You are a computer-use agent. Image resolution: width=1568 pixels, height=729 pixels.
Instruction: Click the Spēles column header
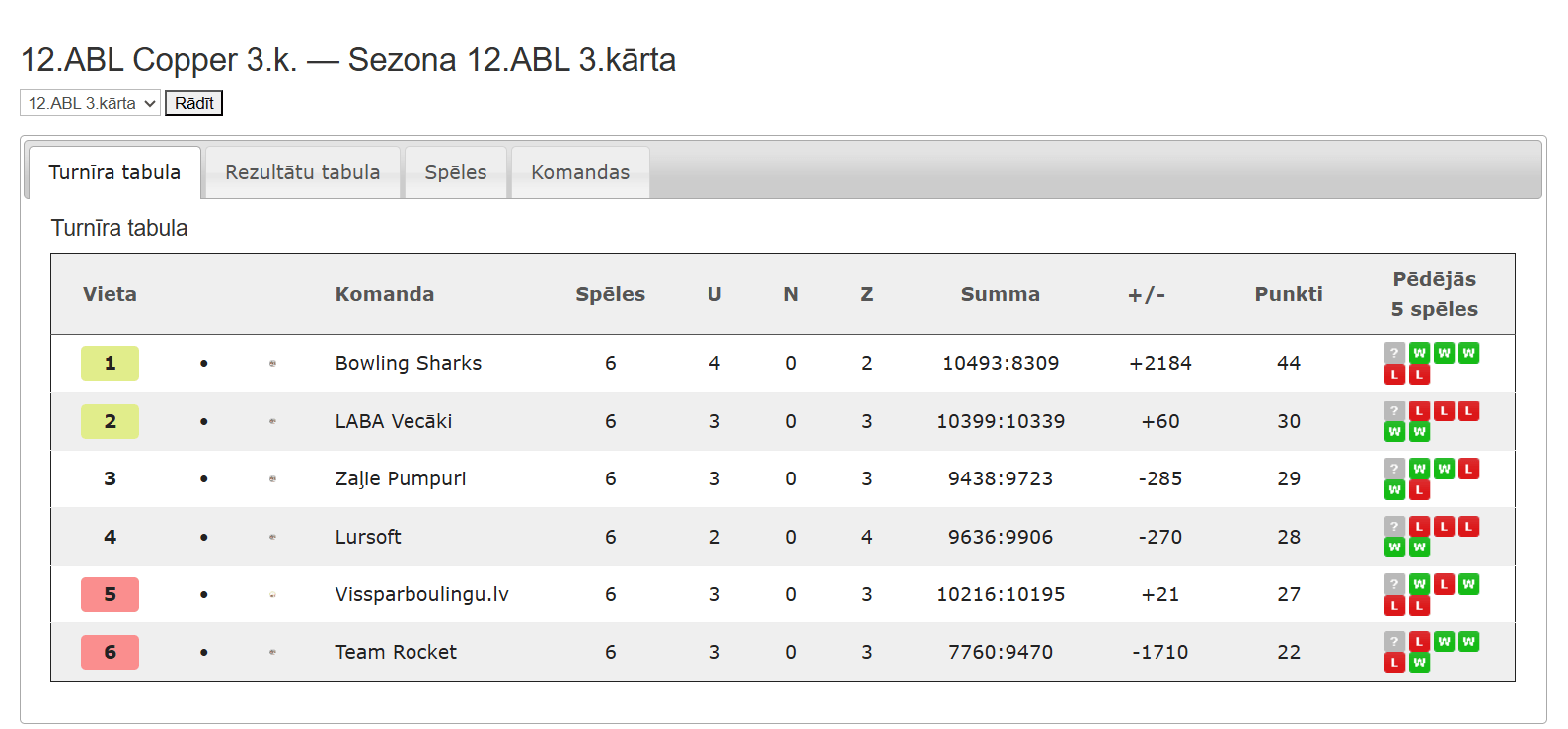coord(611,294)
